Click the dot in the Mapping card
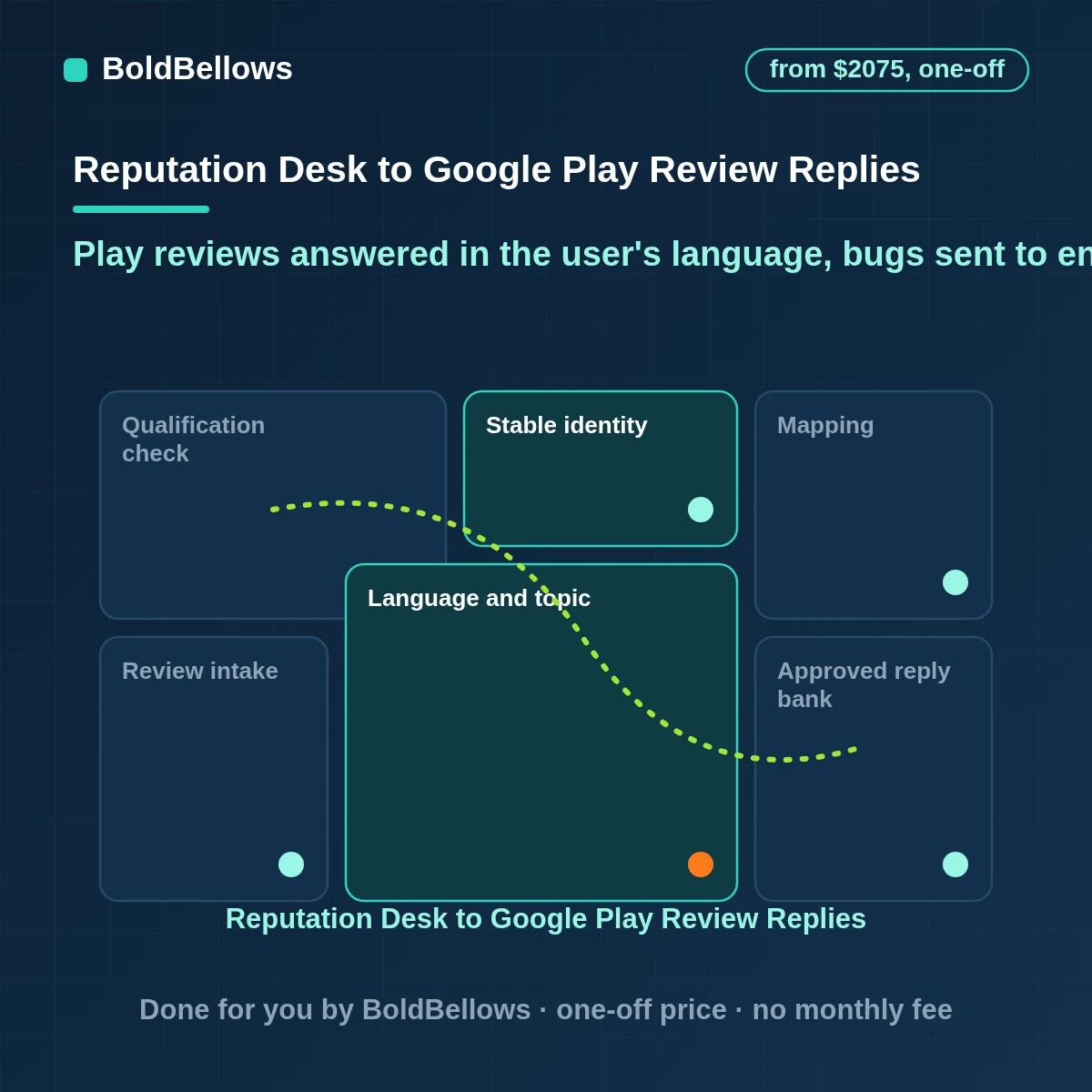The width and height of the screenshot is (1092, 1092). 955,582
